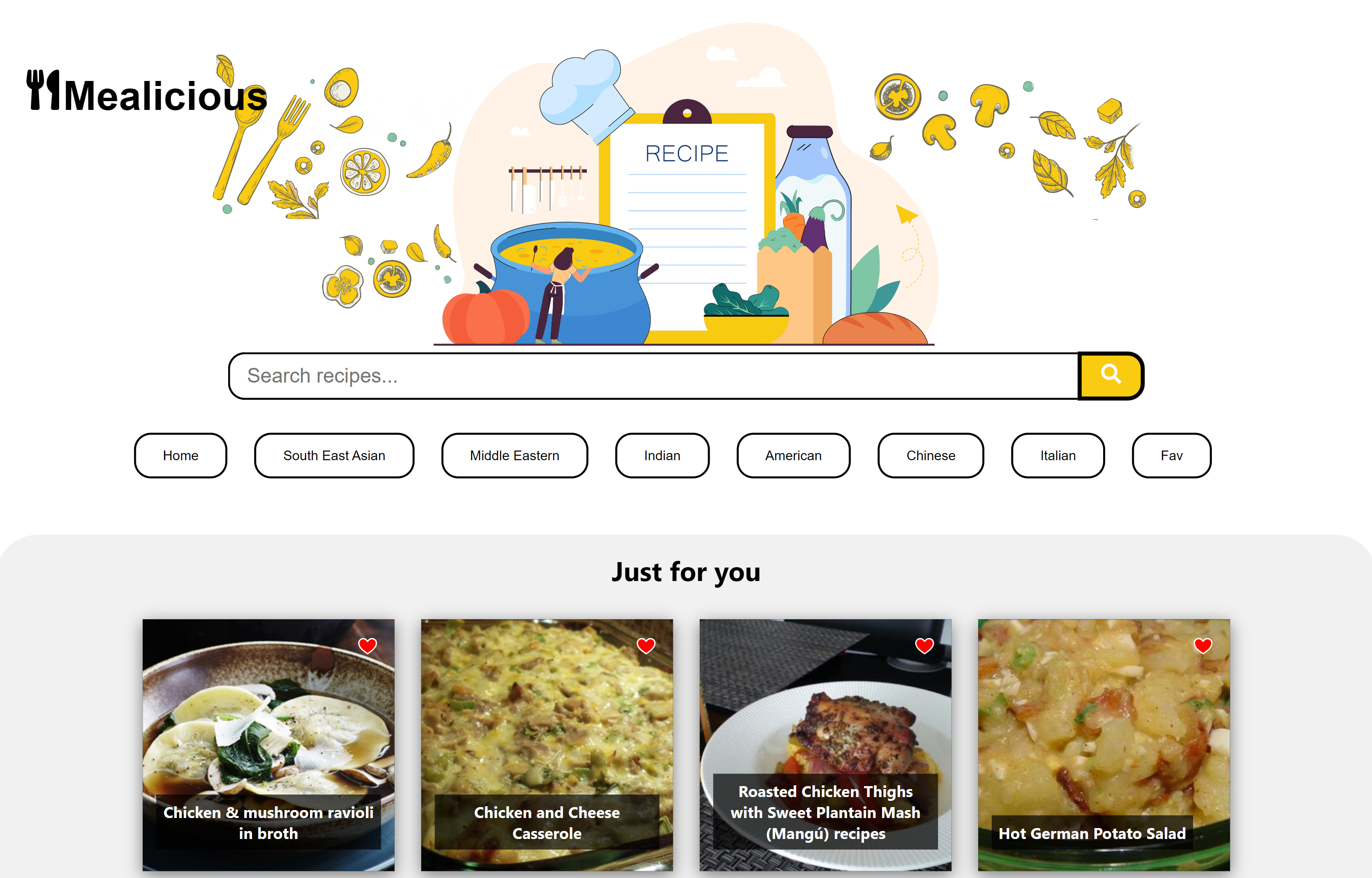The image size is (1372, 878).
Task: Toggle heart icon on Hot German Potato Salad
Action: click(1203, 645)
